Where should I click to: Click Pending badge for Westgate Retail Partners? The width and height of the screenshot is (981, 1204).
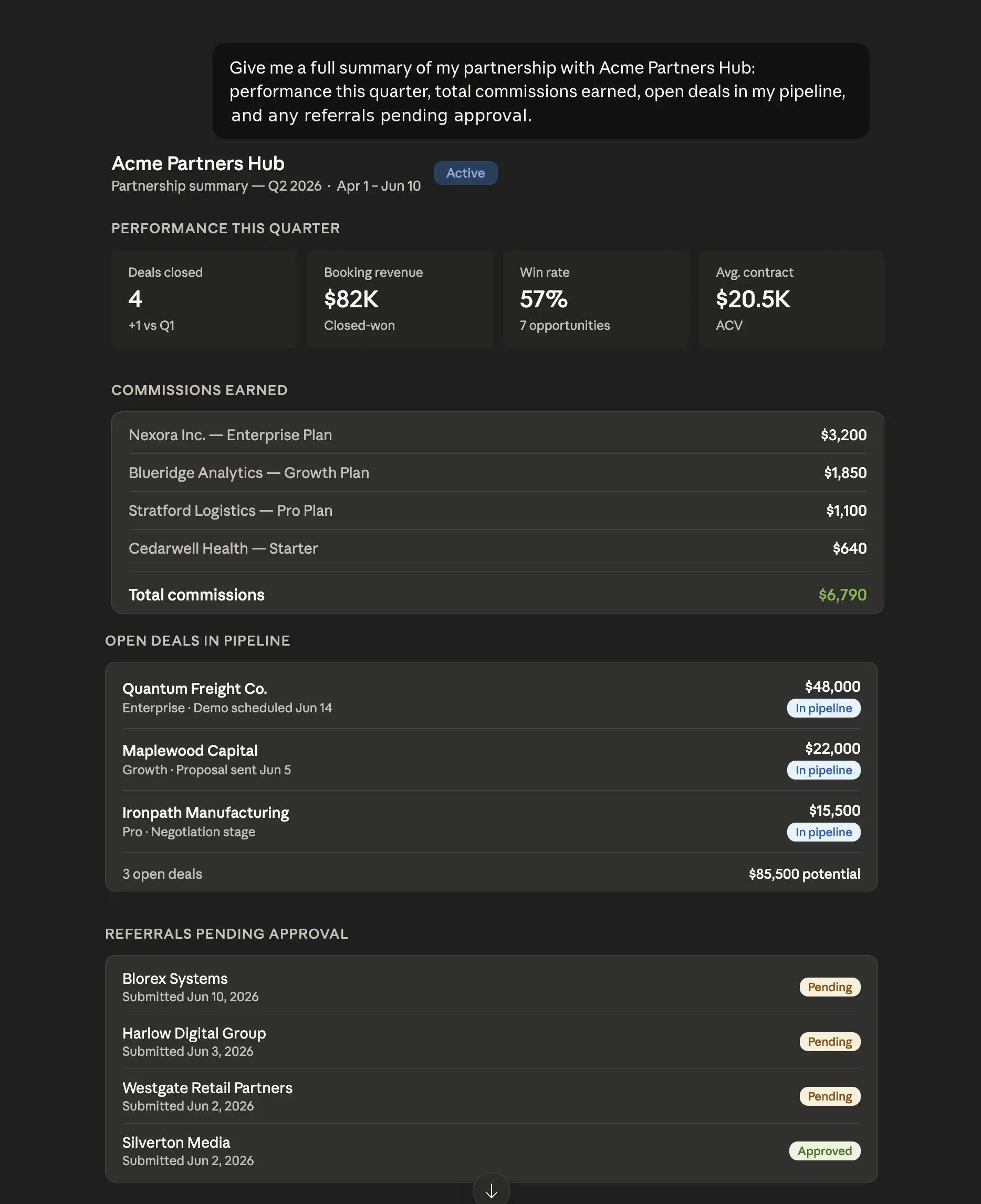click(x=830, y=1096)
